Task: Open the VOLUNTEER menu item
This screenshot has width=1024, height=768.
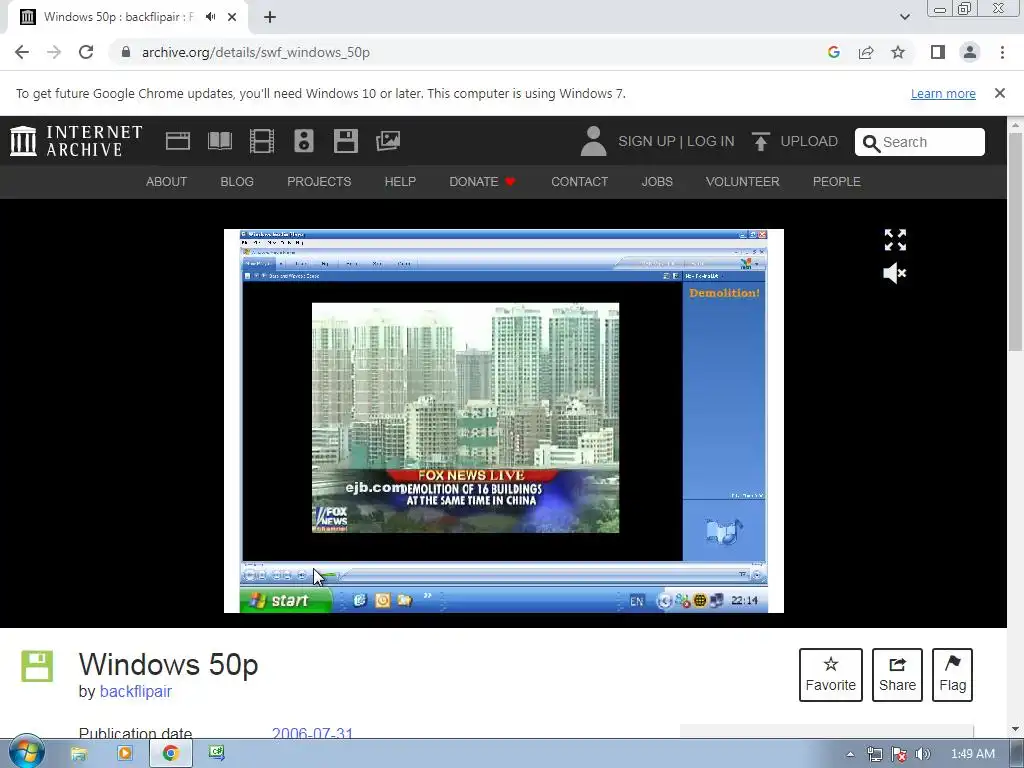Action: [743, 182]
